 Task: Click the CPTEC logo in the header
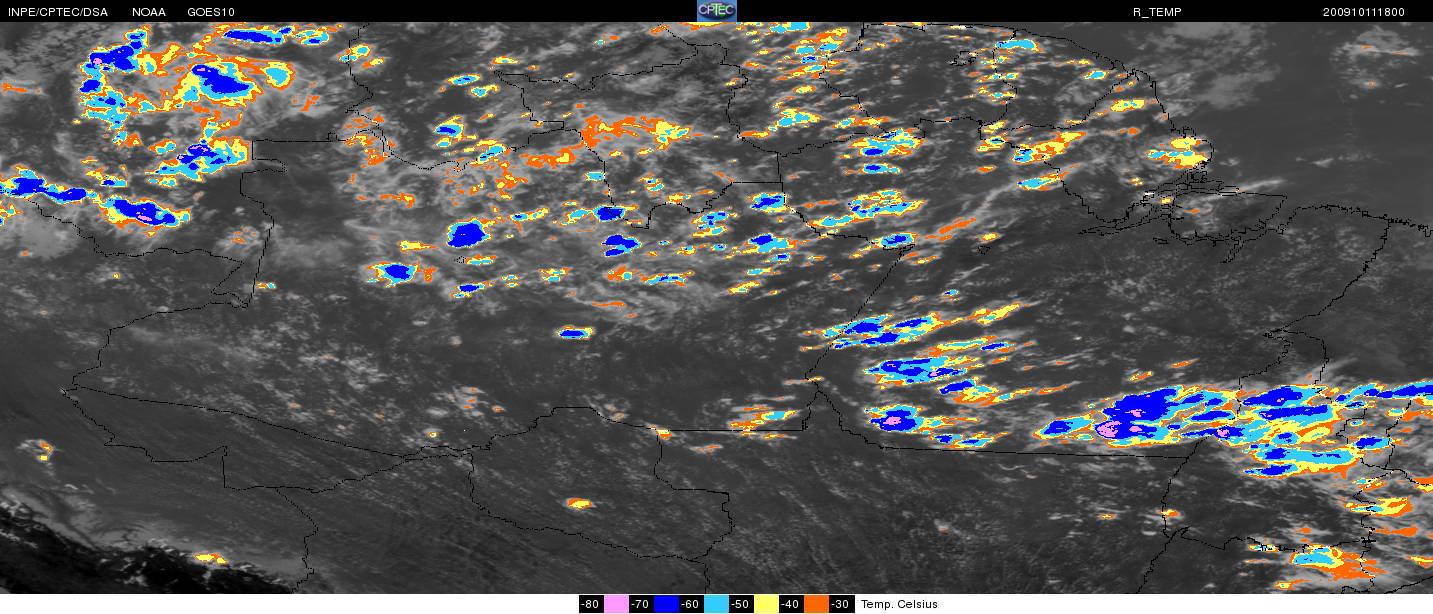[716, 11]
